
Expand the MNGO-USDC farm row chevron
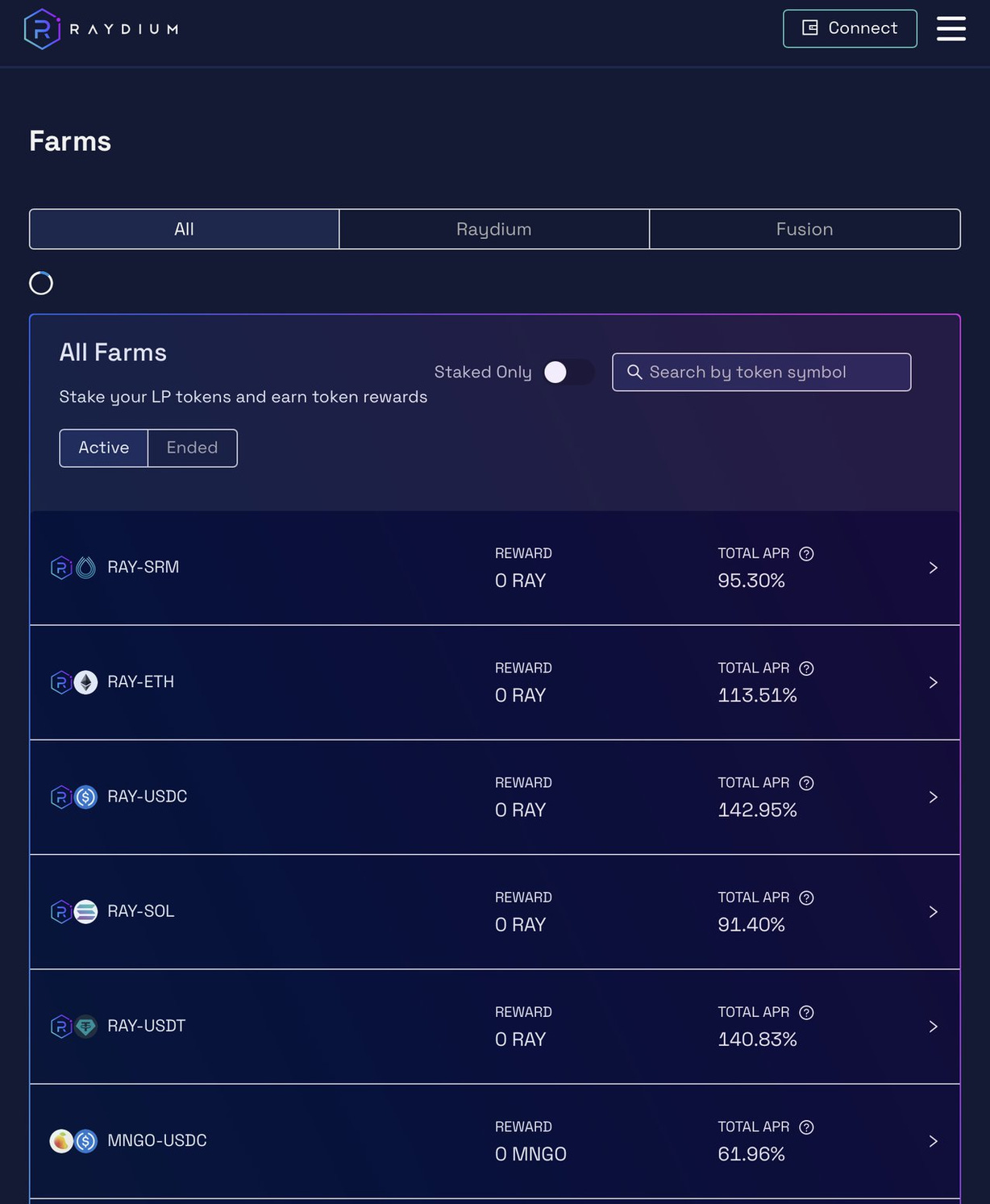pyautogui.click(x=933, y=1140)
